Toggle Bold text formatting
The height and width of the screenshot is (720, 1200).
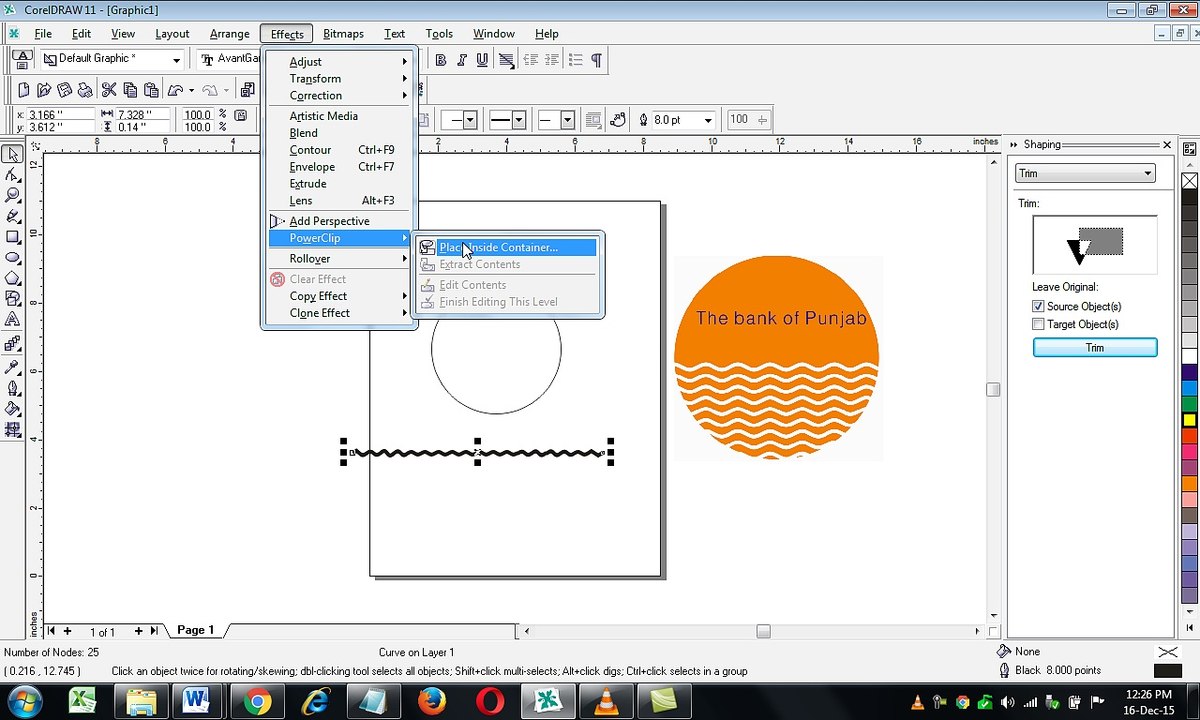pos(440,60)
